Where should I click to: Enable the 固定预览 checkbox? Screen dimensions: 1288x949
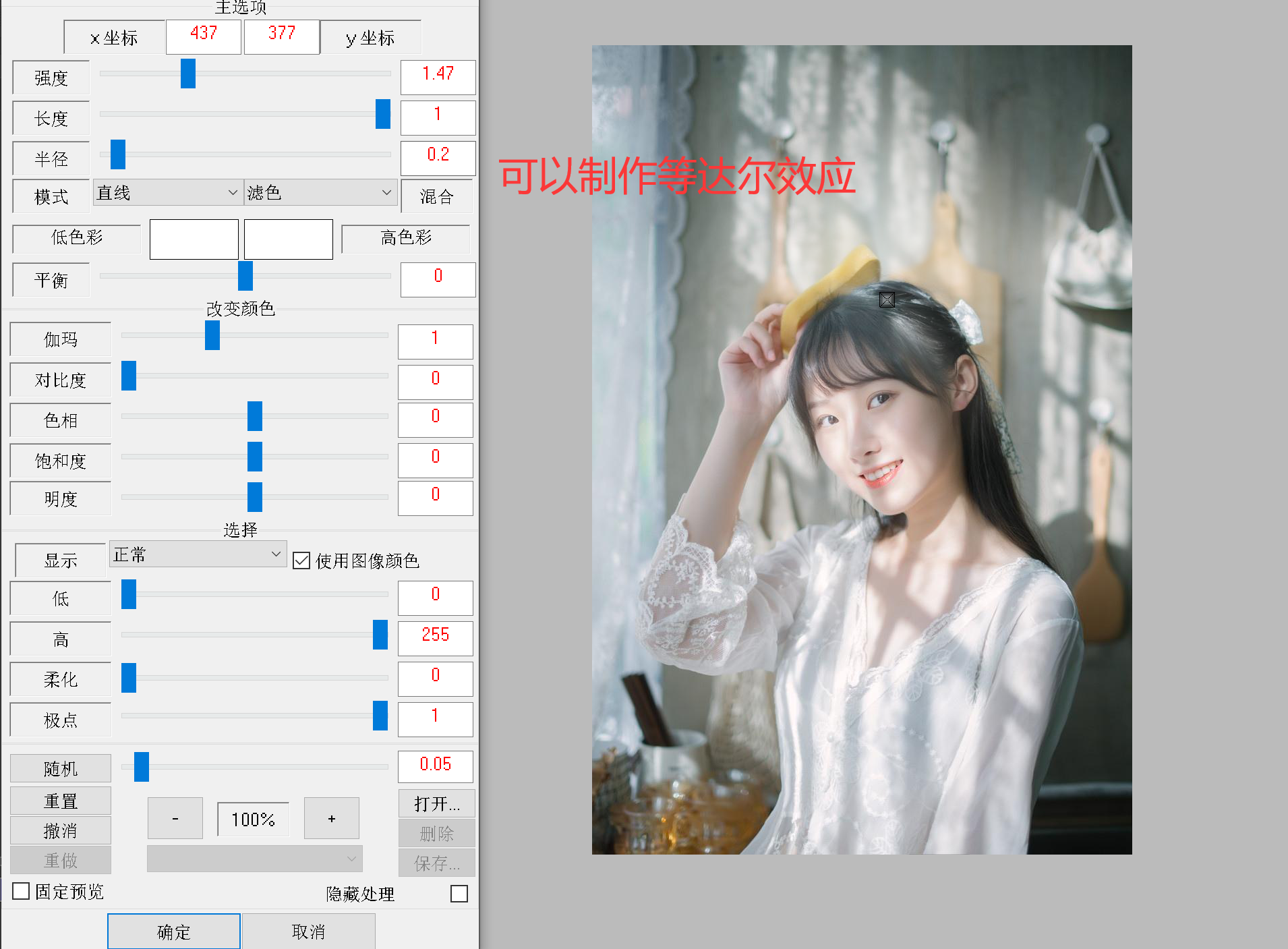tap(20, 891)
